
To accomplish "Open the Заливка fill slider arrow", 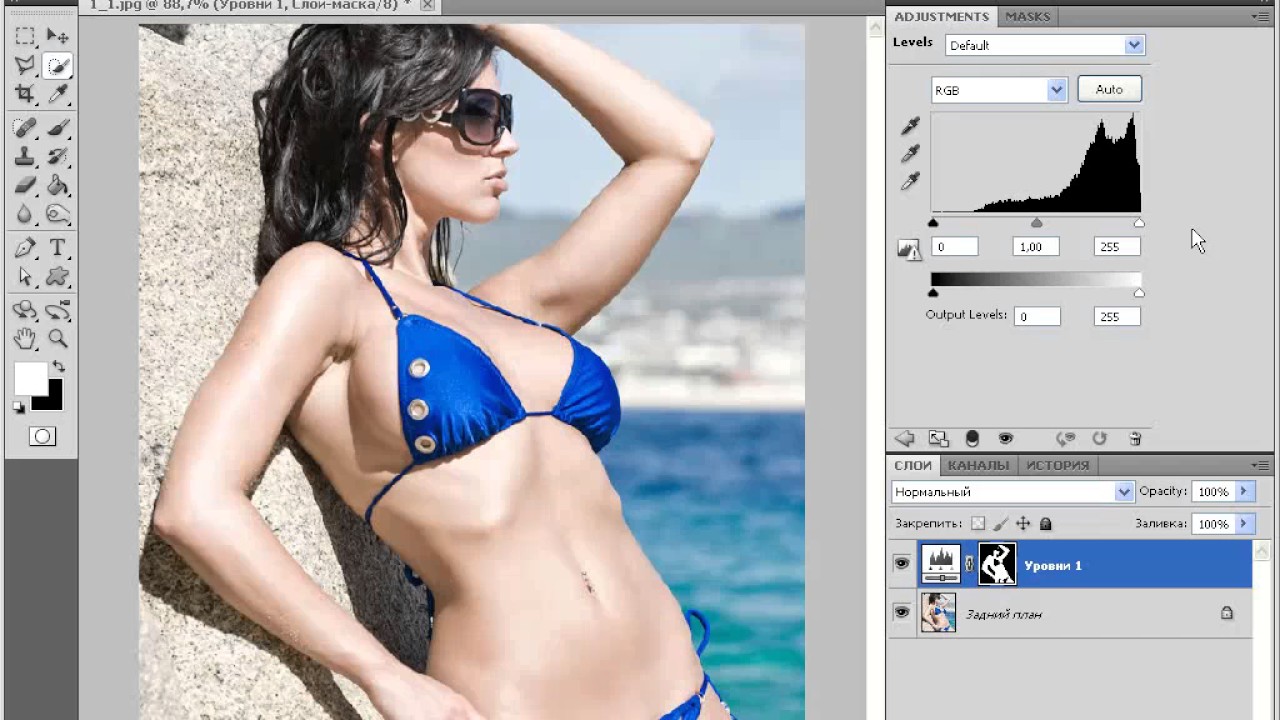I will (x=1244, y=523).
